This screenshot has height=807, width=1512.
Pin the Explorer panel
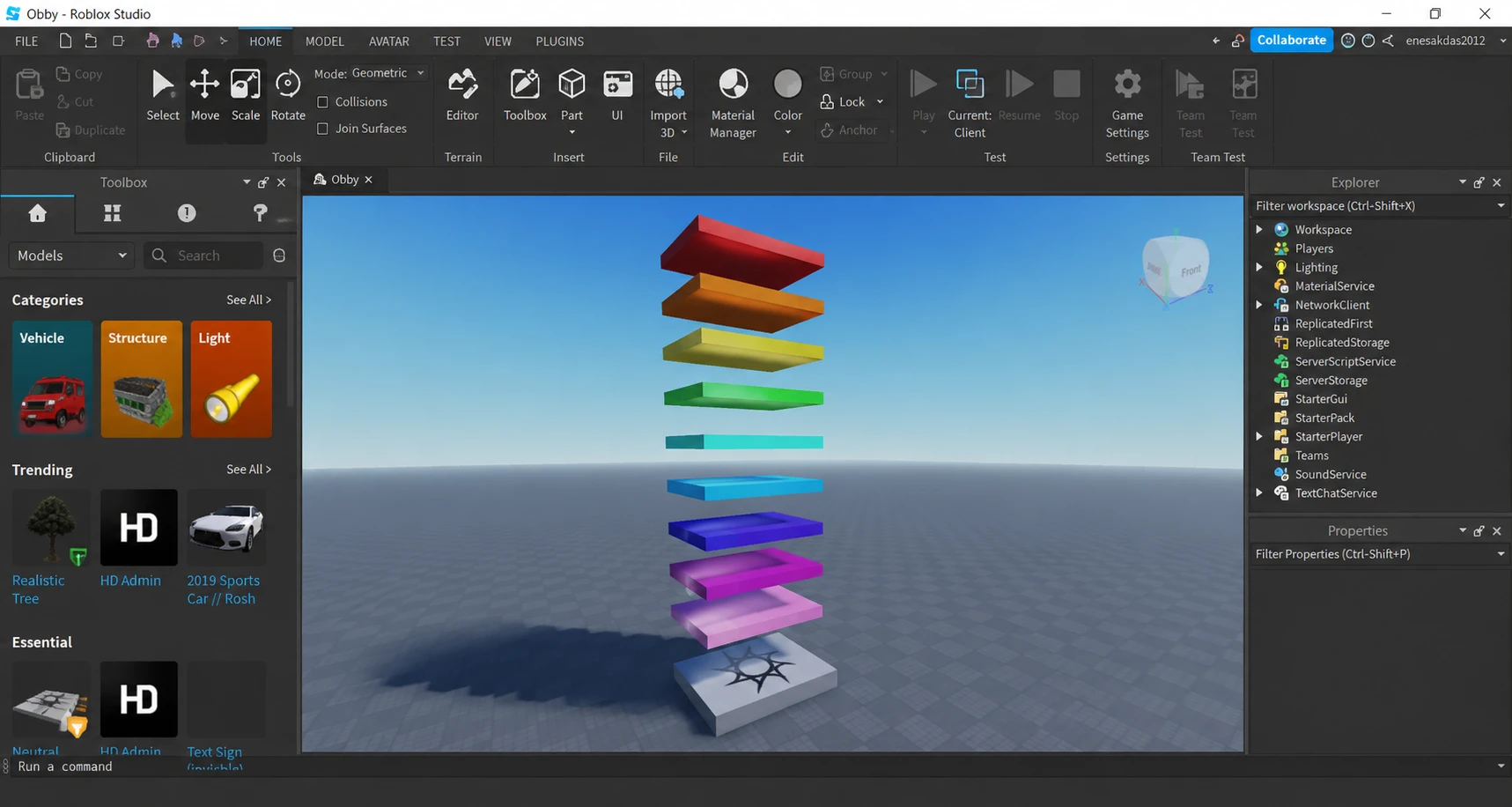(x=1479, y=182)
